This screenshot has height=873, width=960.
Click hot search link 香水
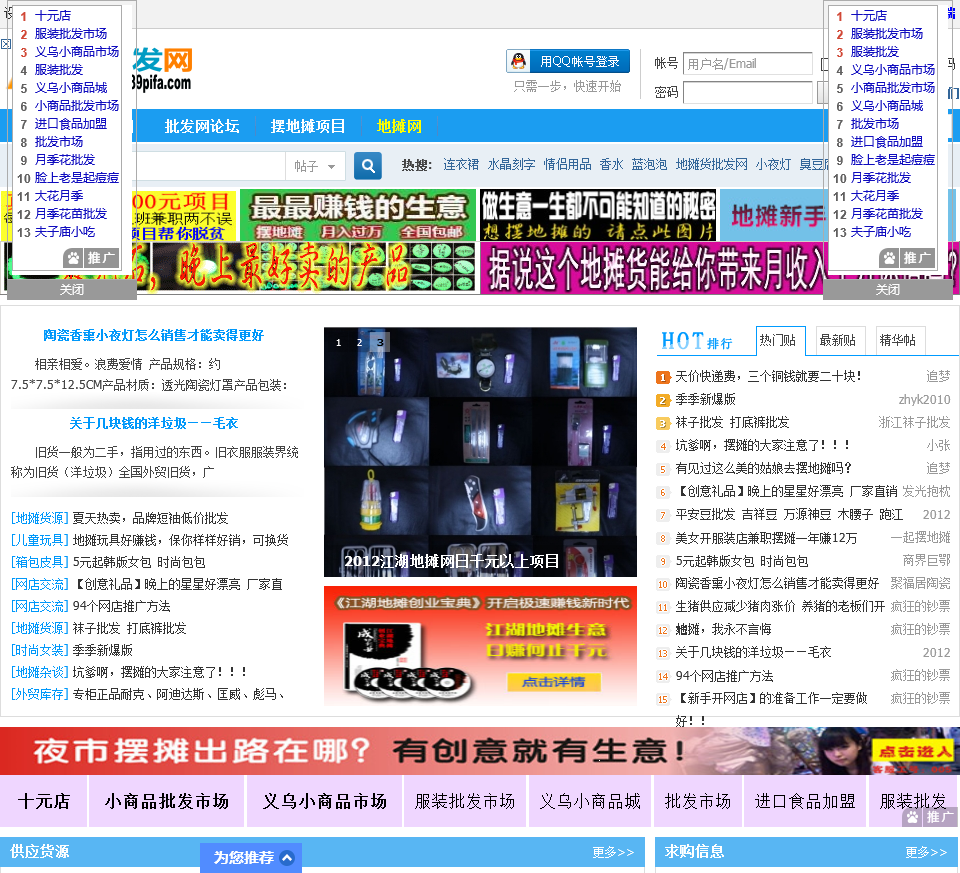611,164
